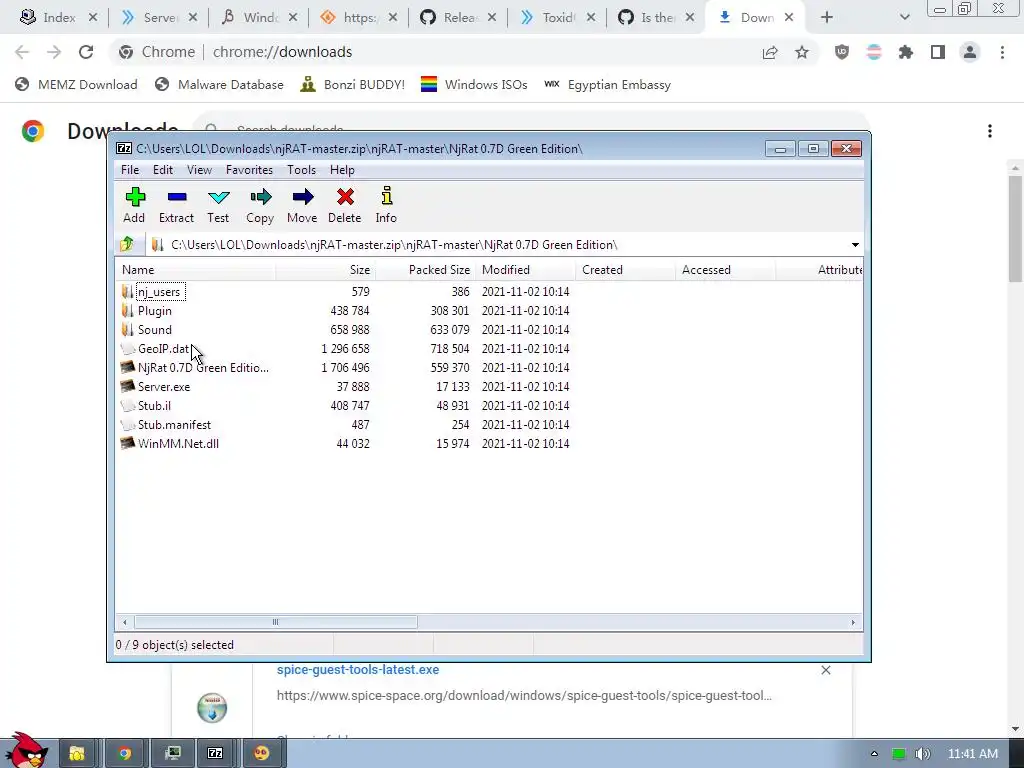
Task: Bookmark this page with star icon
Action: point(802,52)
